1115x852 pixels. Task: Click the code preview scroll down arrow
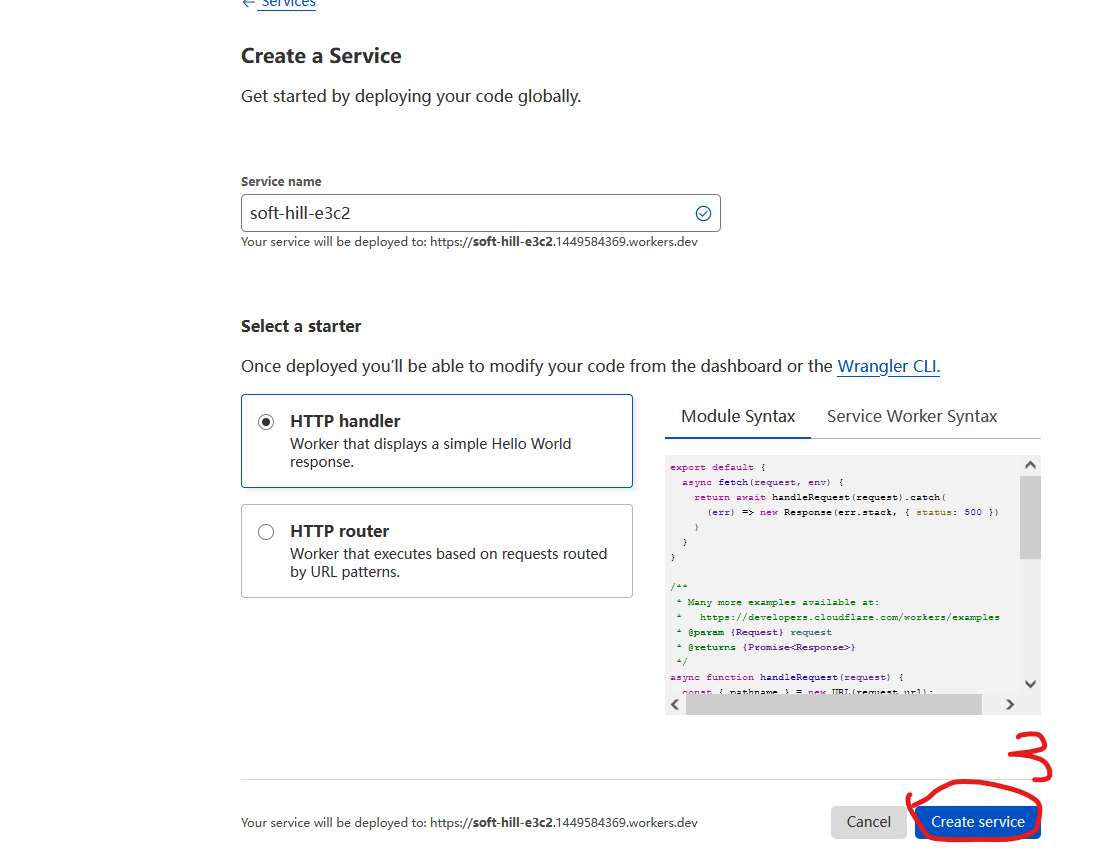(1030, 684)
